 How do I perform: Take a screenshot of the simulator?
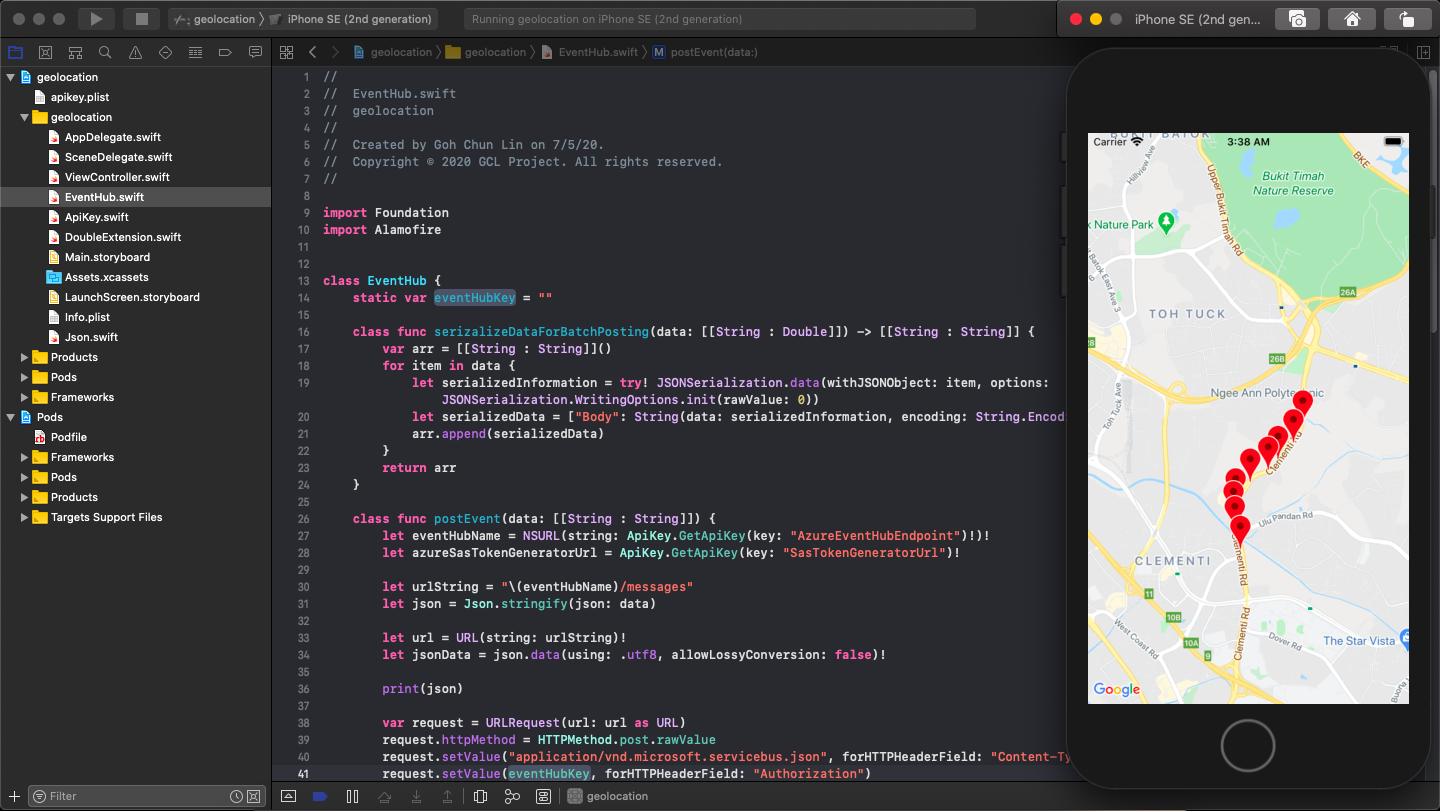pos(1297,18)
